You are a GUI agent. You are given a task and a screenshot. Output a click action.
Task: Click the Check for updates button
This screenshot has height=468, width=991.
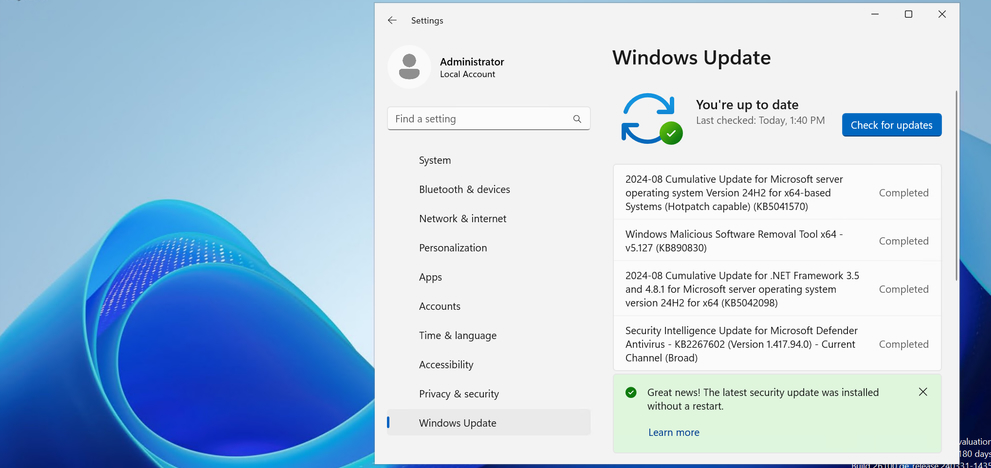point(891,125)
